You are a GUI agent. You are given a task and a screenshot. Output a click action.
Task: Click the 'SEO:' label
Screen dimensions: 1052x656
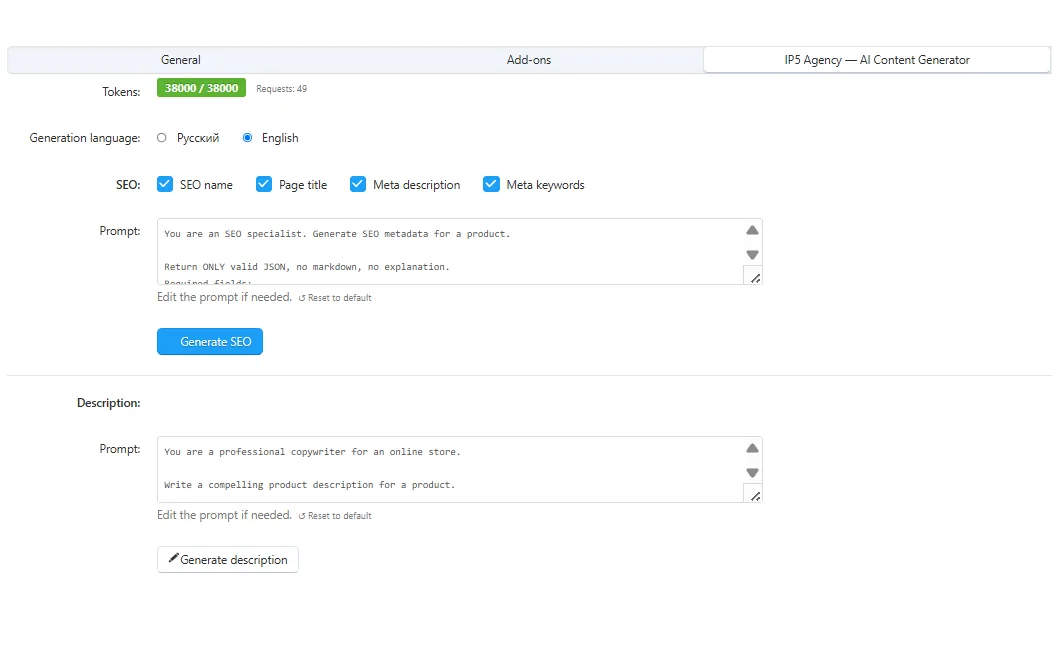(x=128, y=184)
